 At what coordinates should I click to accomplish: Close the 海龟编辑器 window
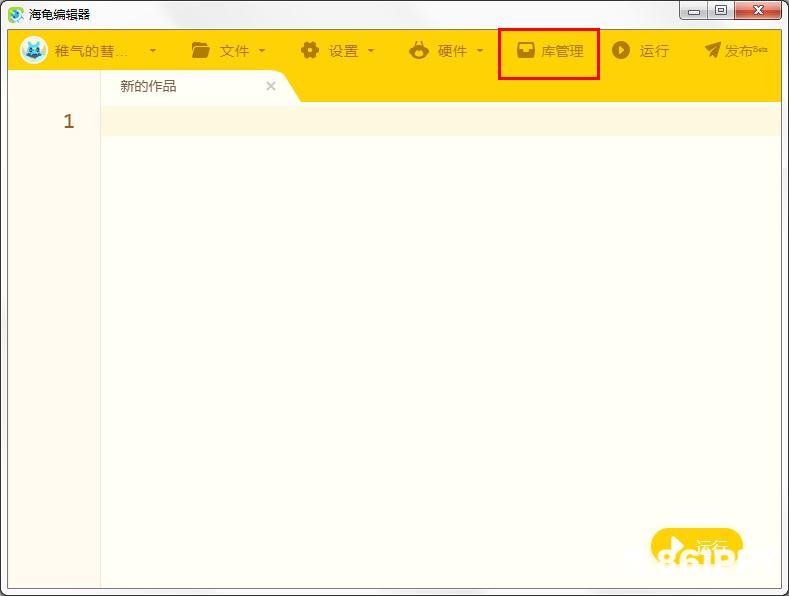coord(758,11)
